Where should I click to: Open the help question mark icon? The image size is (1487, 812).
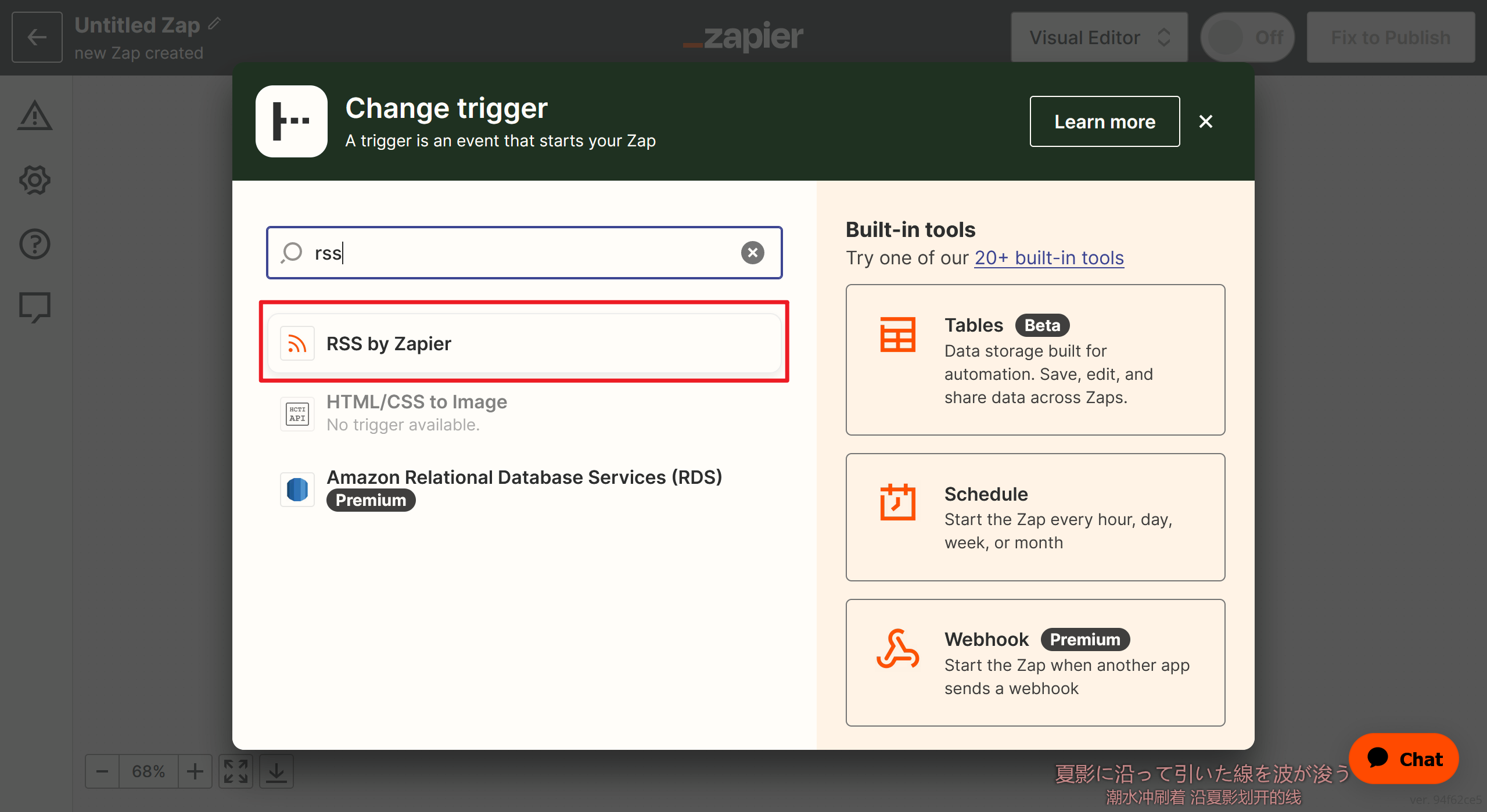pyautogui.click(x=35, y=244)
